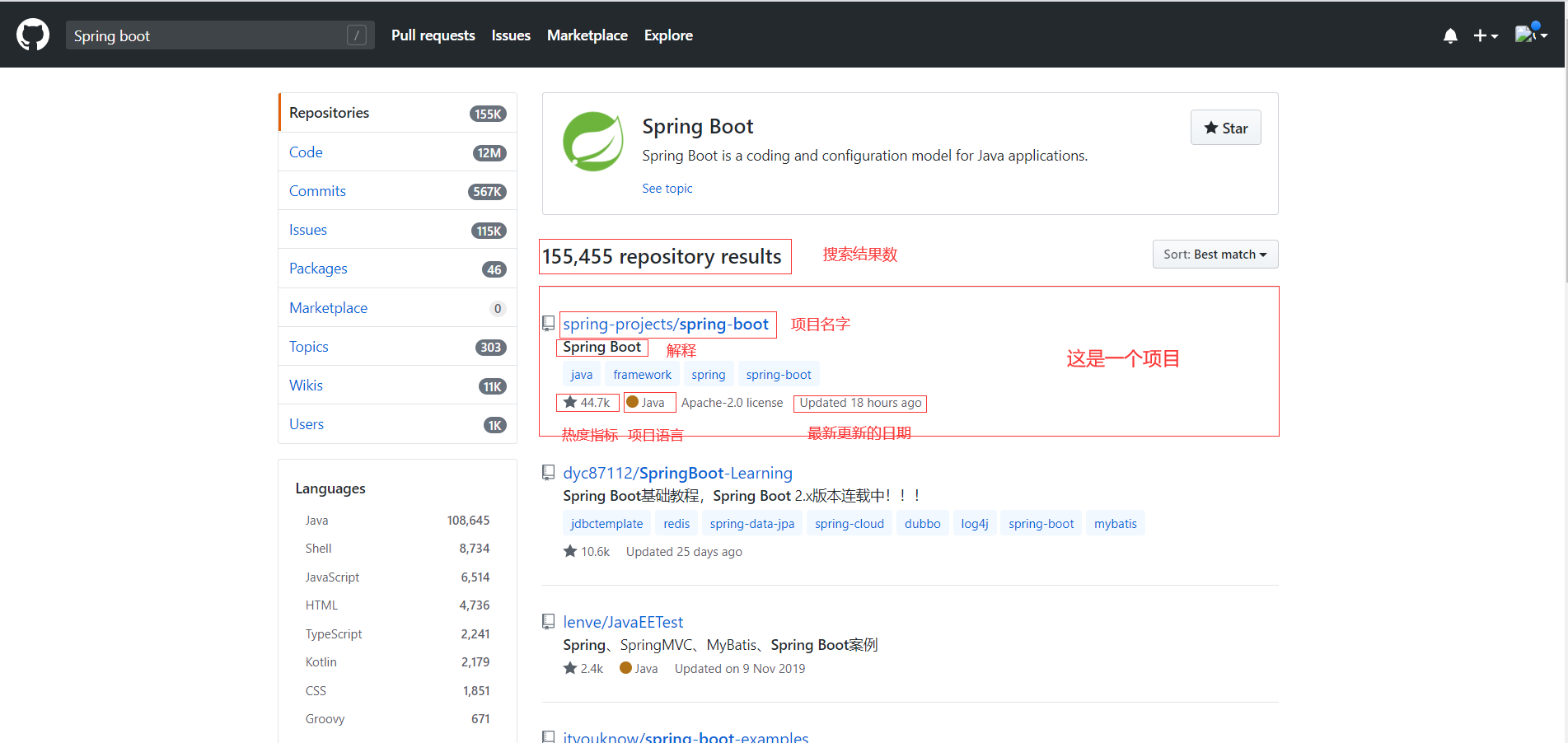
Task: Click the 44.7k star count
Action: [587, 403]
